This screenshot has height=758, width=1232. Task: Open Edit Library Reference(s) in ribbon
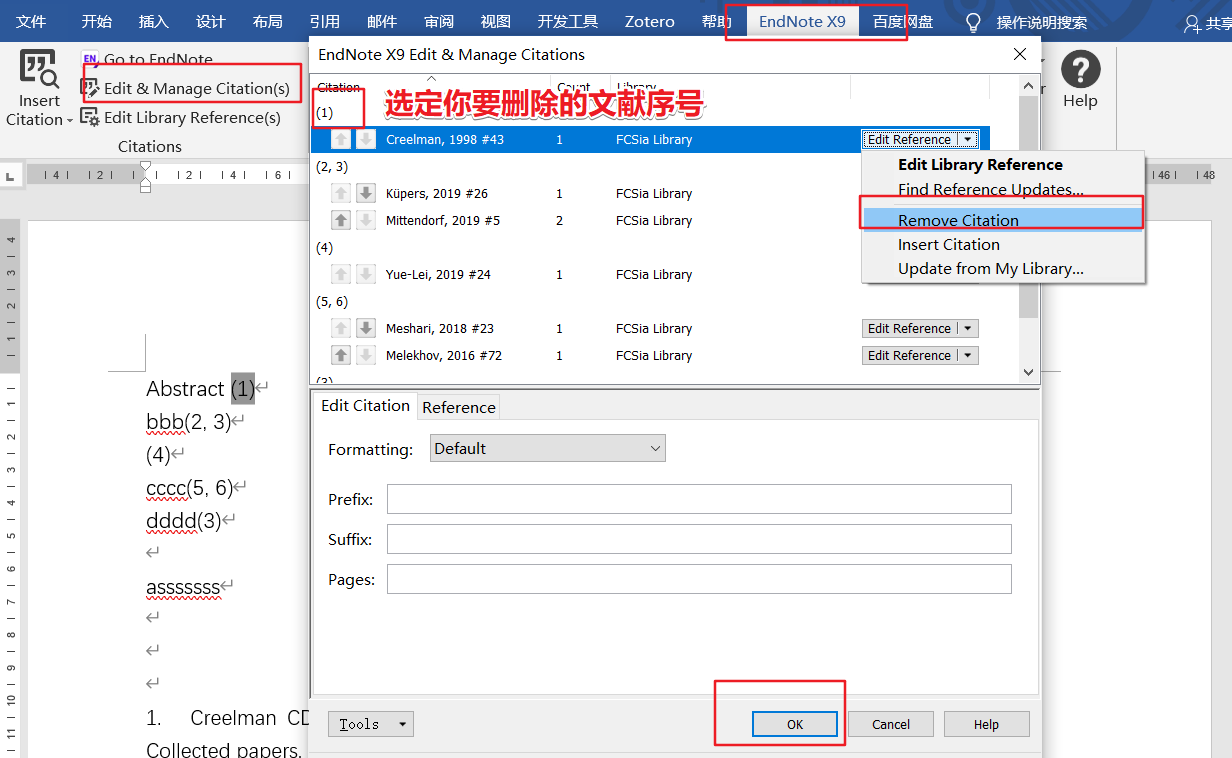(x=181, y=117)
